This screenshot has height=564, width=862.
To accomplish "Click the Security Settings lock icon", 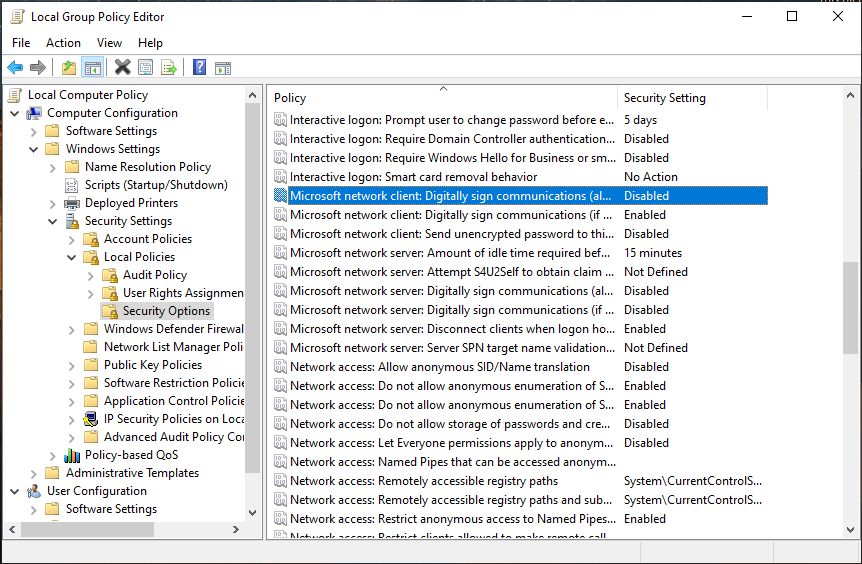I will [72, 221].
